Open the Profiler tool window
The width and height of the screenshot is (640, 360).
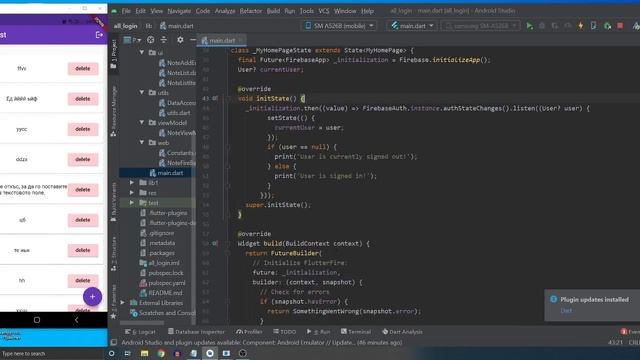[x=249, y=332]
